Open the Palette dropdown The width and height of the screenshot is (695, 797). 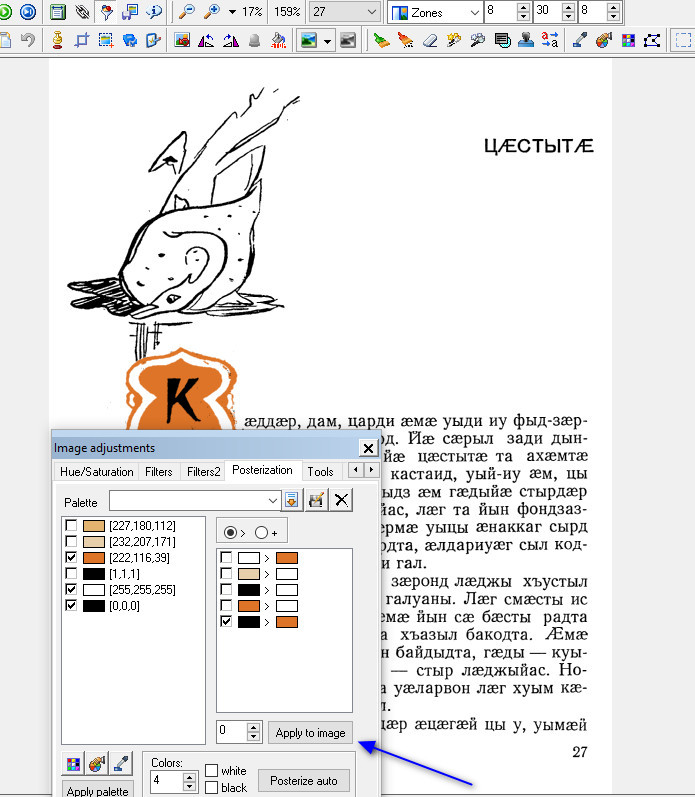click(x=273, y=501)
